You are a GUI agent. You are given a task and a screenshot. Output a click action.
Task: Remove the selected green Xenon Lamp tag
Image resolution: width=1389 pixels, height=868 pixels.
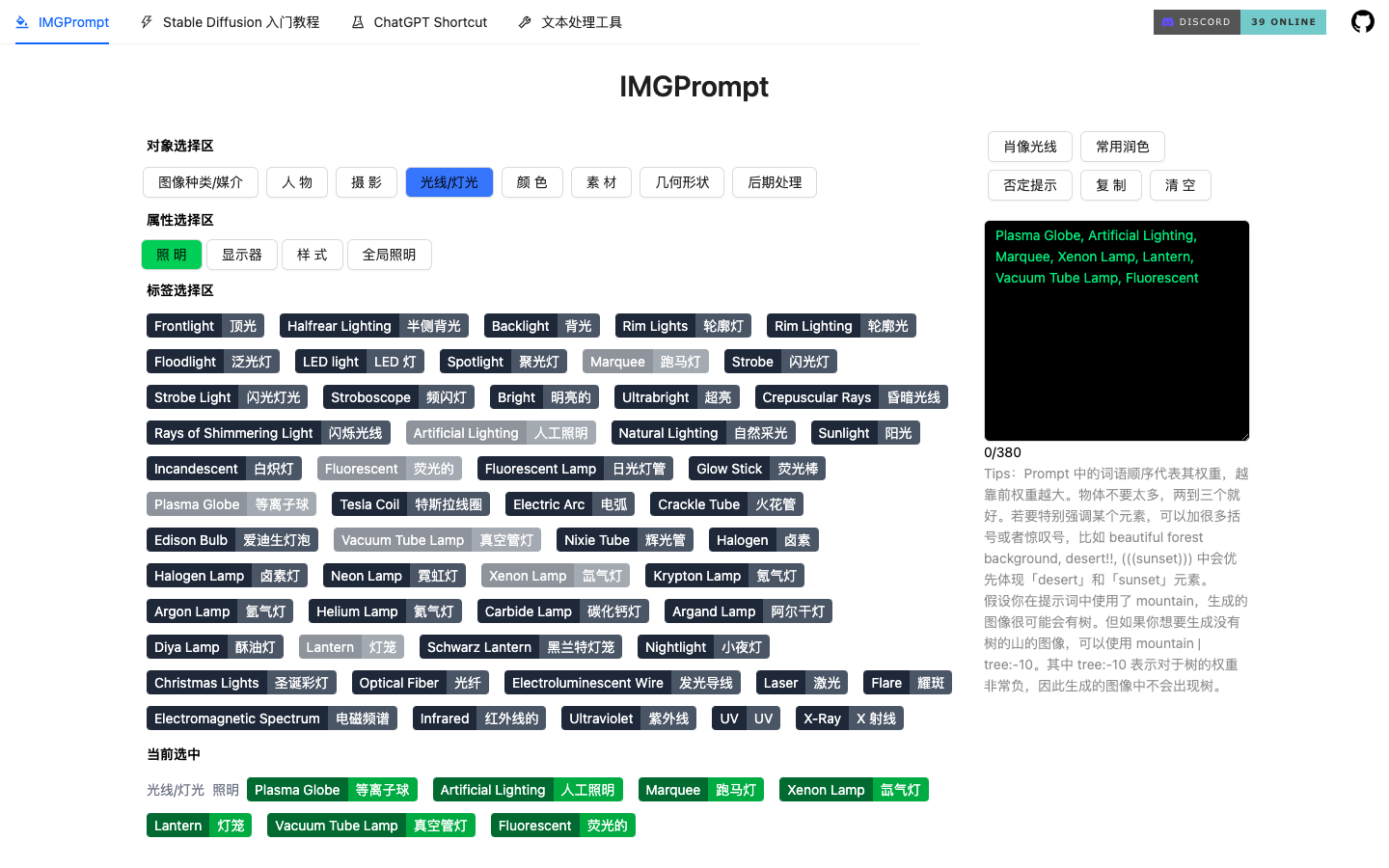click(x=854, y=790)
